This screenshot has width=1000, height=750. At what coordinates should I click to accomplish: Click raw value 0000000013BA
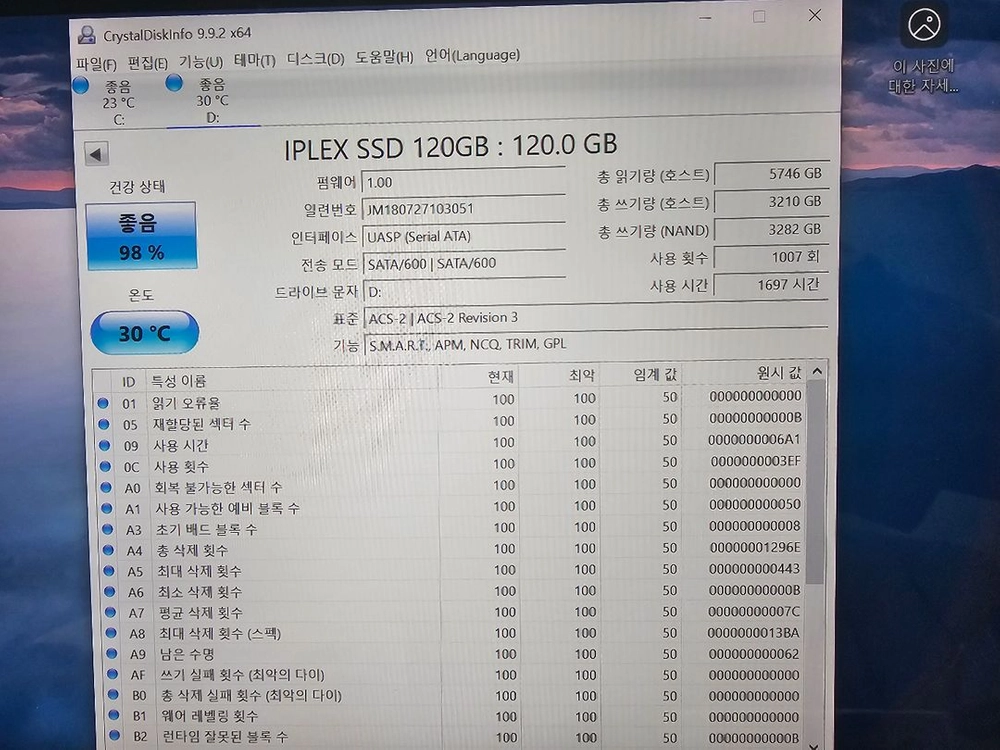click(x=753, y=633)
